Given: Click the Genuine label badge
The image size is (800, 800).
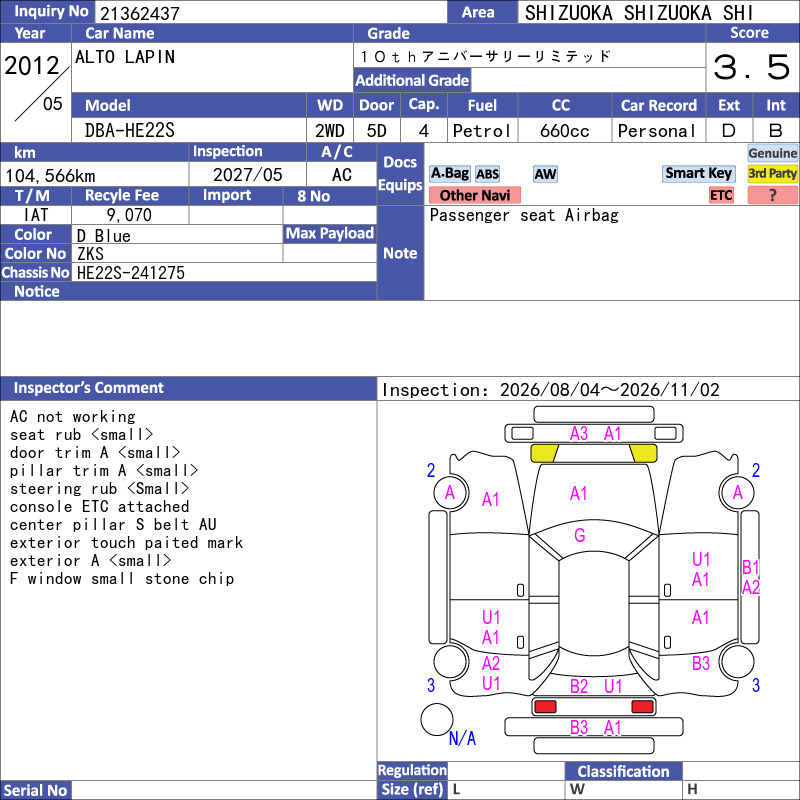Looking at the screenshot, I should point(772,153).
